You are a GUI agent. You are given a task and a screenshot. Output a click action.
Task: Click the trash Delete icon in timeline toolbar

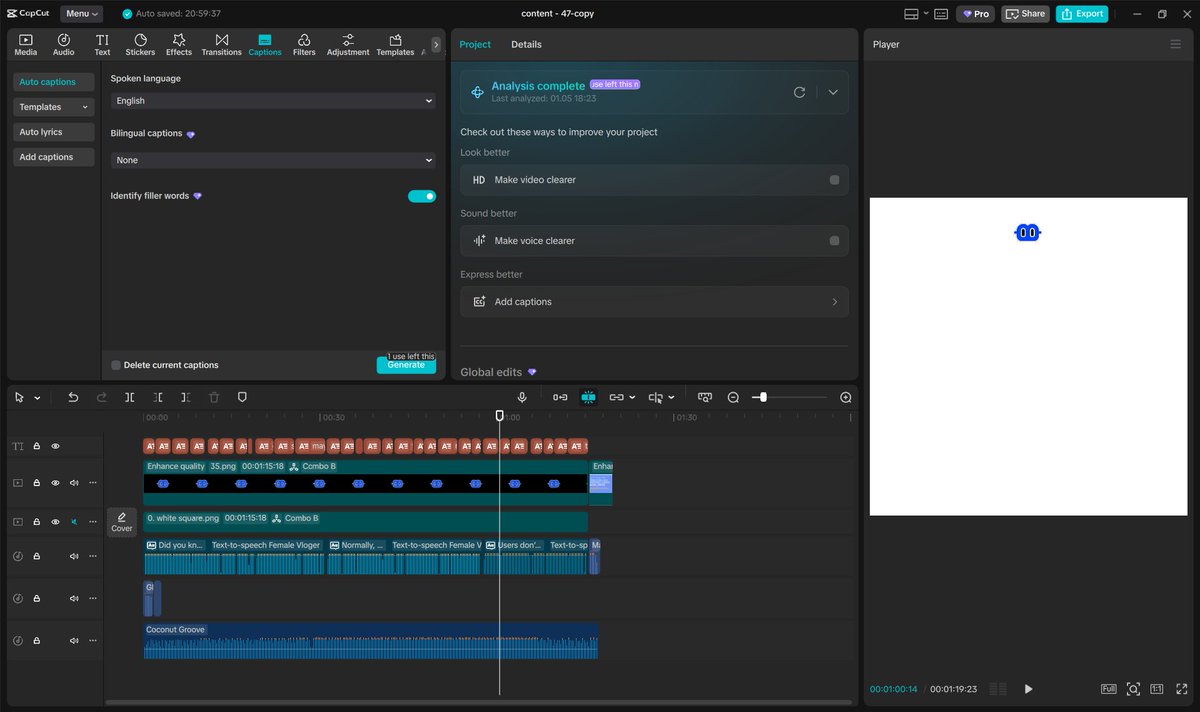(214, 397)
